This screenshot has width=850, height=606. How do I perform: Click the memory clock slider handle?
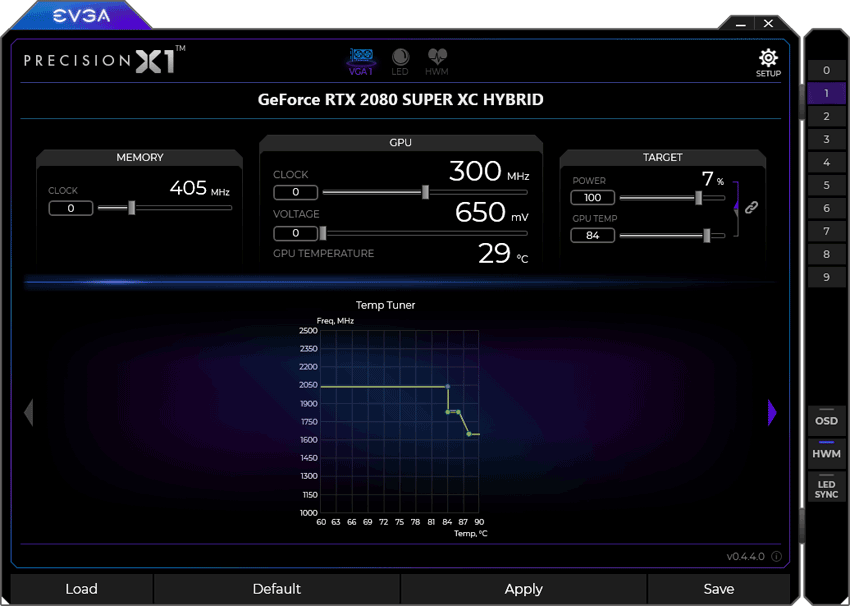click(x=131, y=208)
